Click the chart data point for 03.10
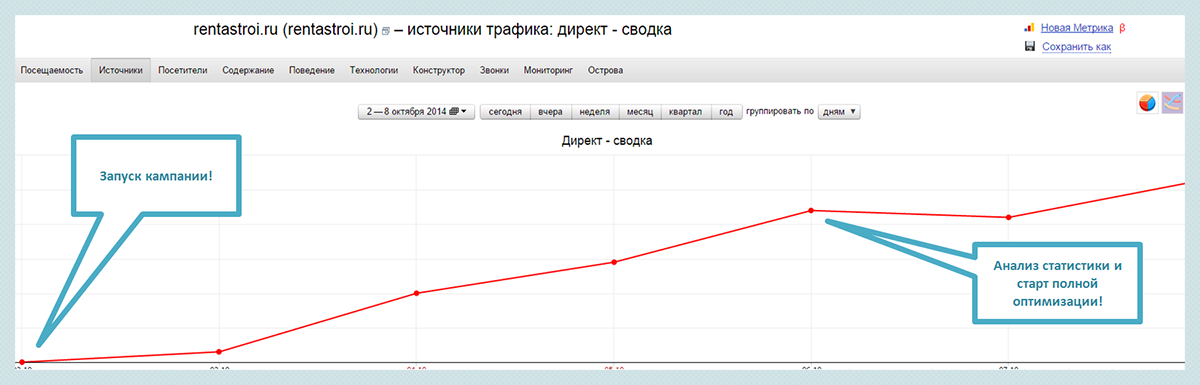This screenshot has width=1200, height=385. coord(218,351)
